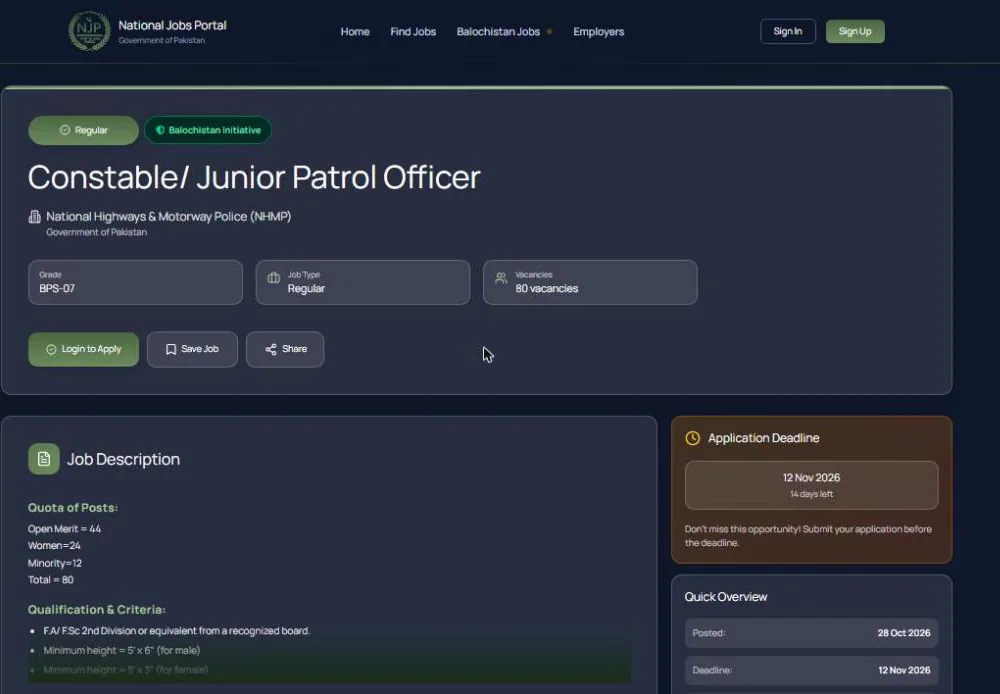Click the Deadline 12 Nov 2026 overview row
This screenshot has width=1000, height=694.
pos(811,670)
